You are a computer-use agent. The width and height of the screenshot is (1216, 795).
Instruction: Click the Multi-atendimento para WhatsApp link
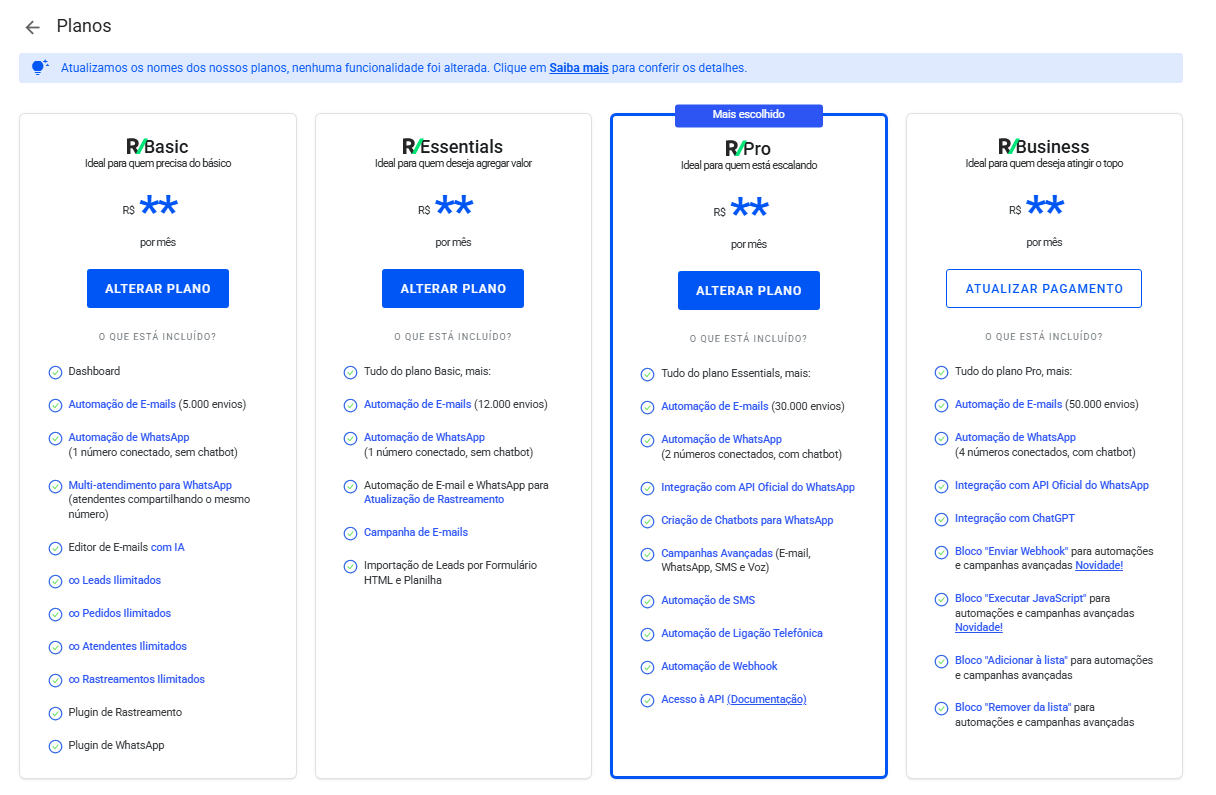click(x=150, y=485)
